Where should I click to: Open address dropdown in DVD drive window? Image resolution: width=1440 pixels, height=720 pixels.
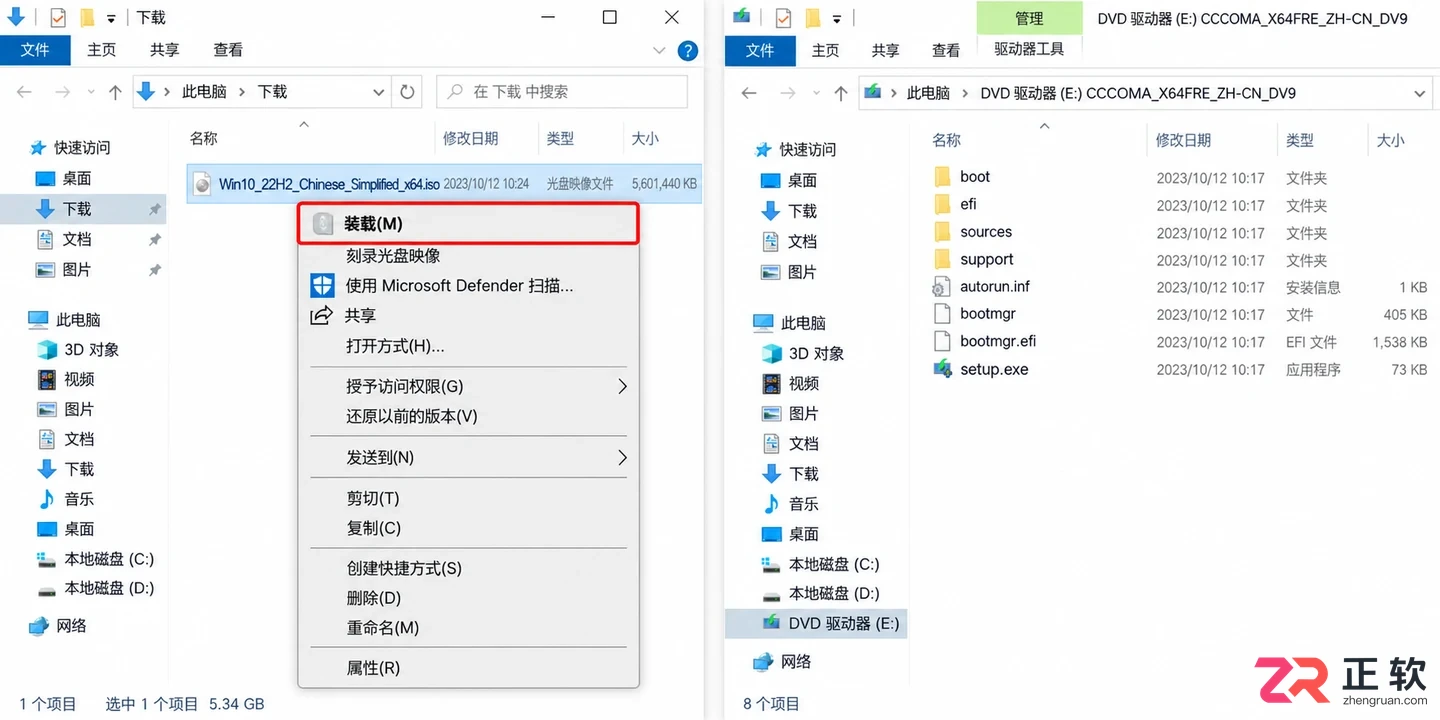click(1420, 93)
